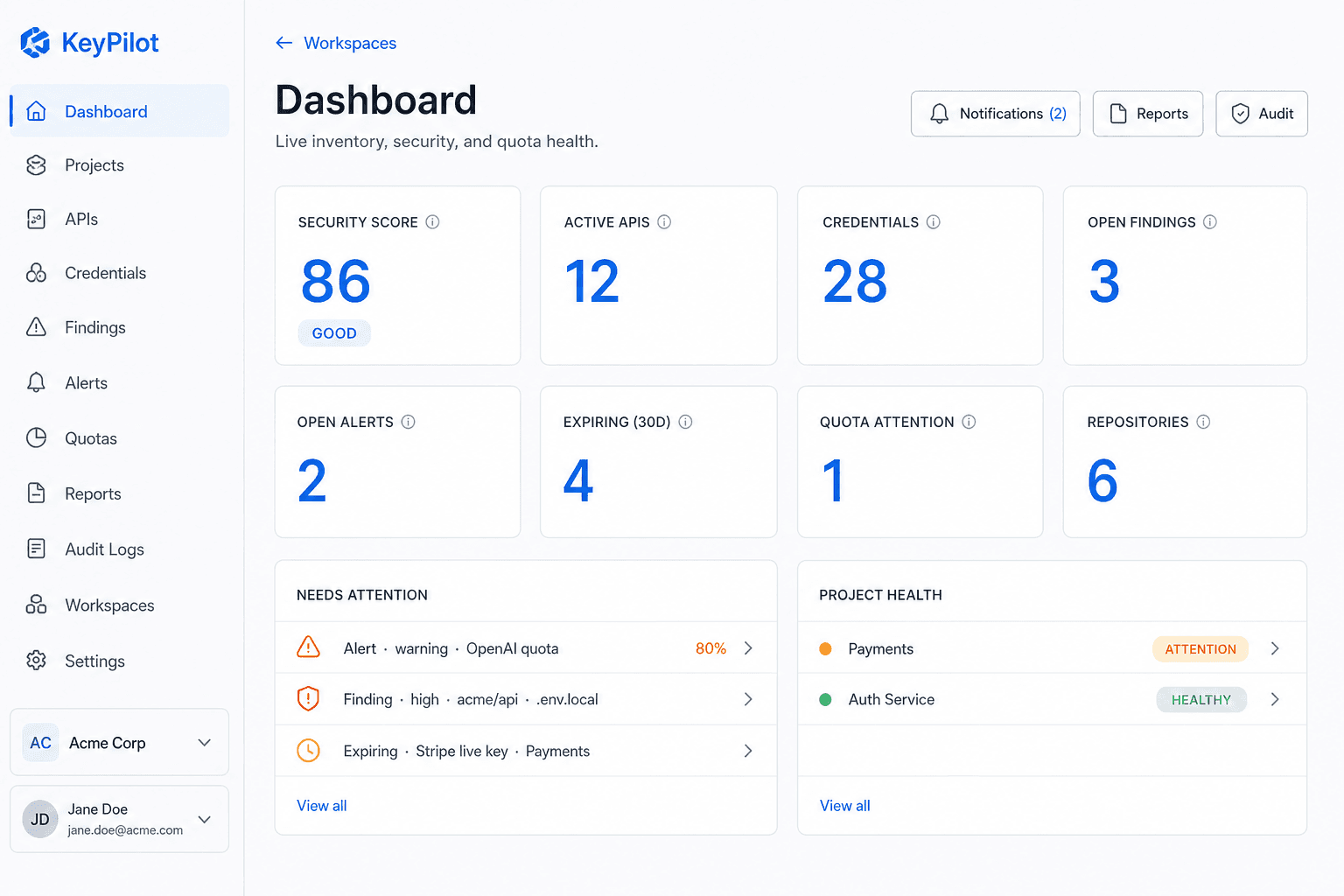Expand the OpenAI quota alert row chevron
The image size is (1344, 896).
748,648
